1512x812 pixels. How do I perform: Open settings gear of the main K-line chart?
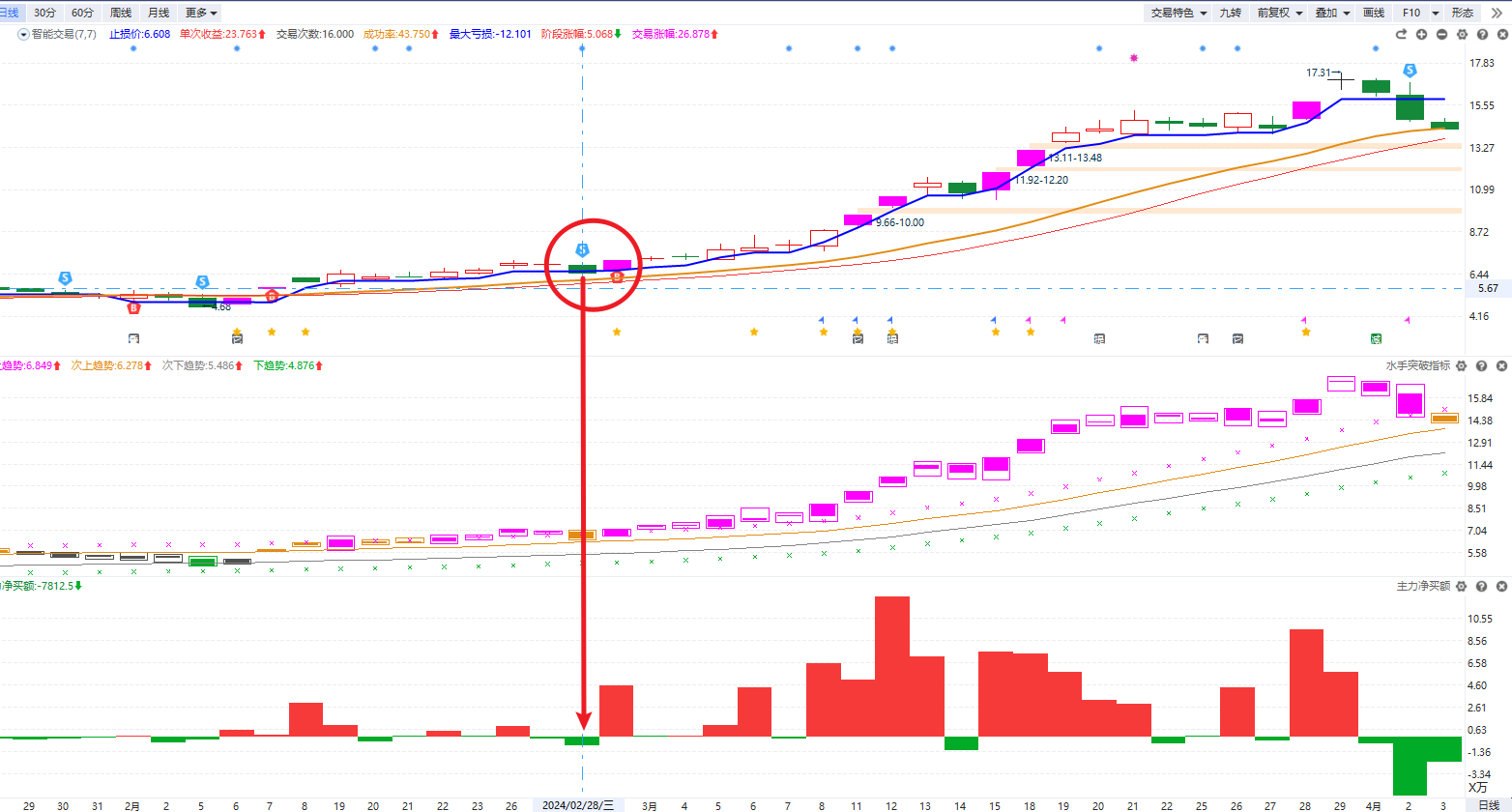pyautogui.click(x=1462, y=34)
